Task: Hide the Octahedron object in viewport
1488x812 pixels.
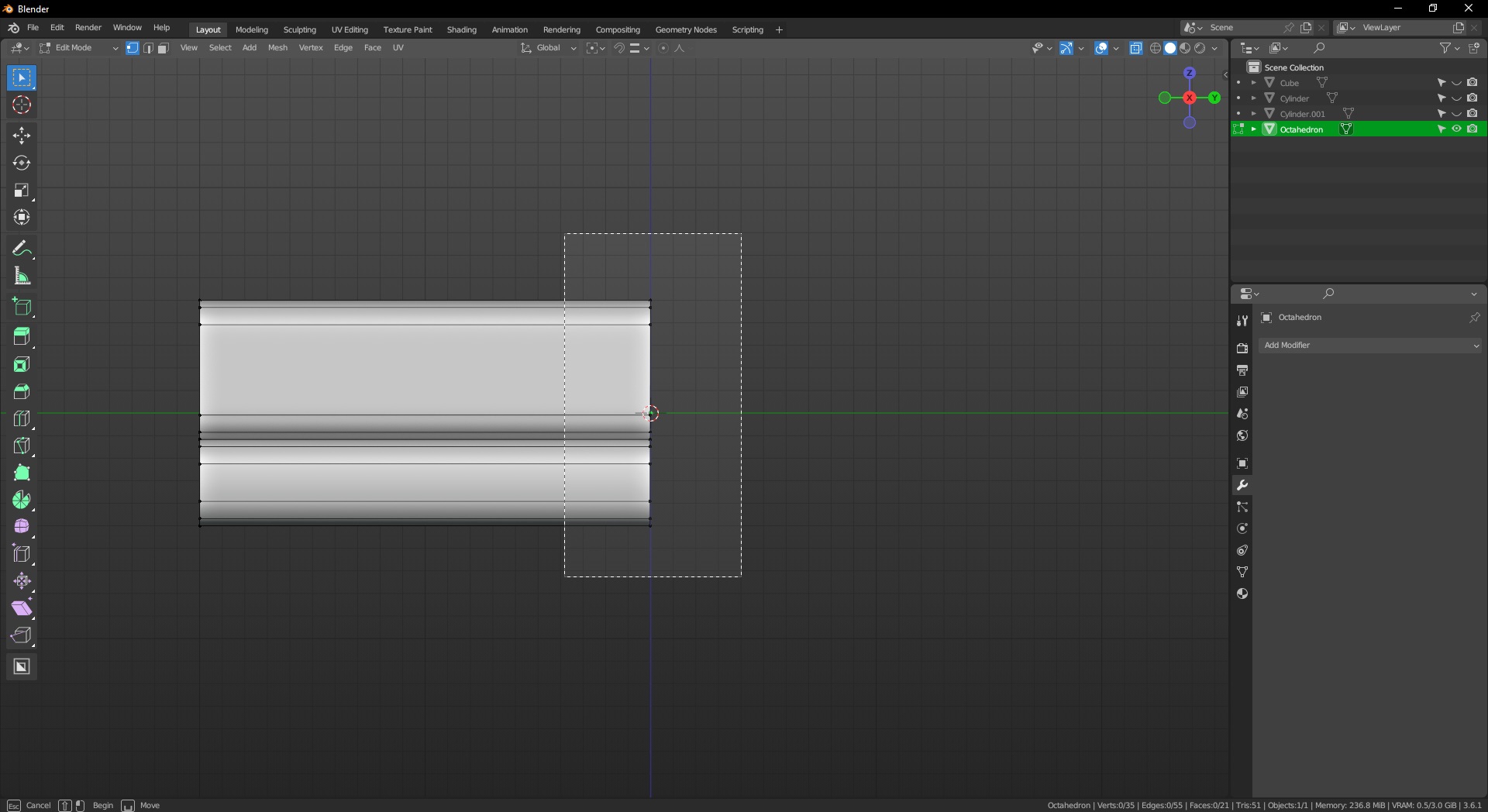Action: (x=1456, y=129)
